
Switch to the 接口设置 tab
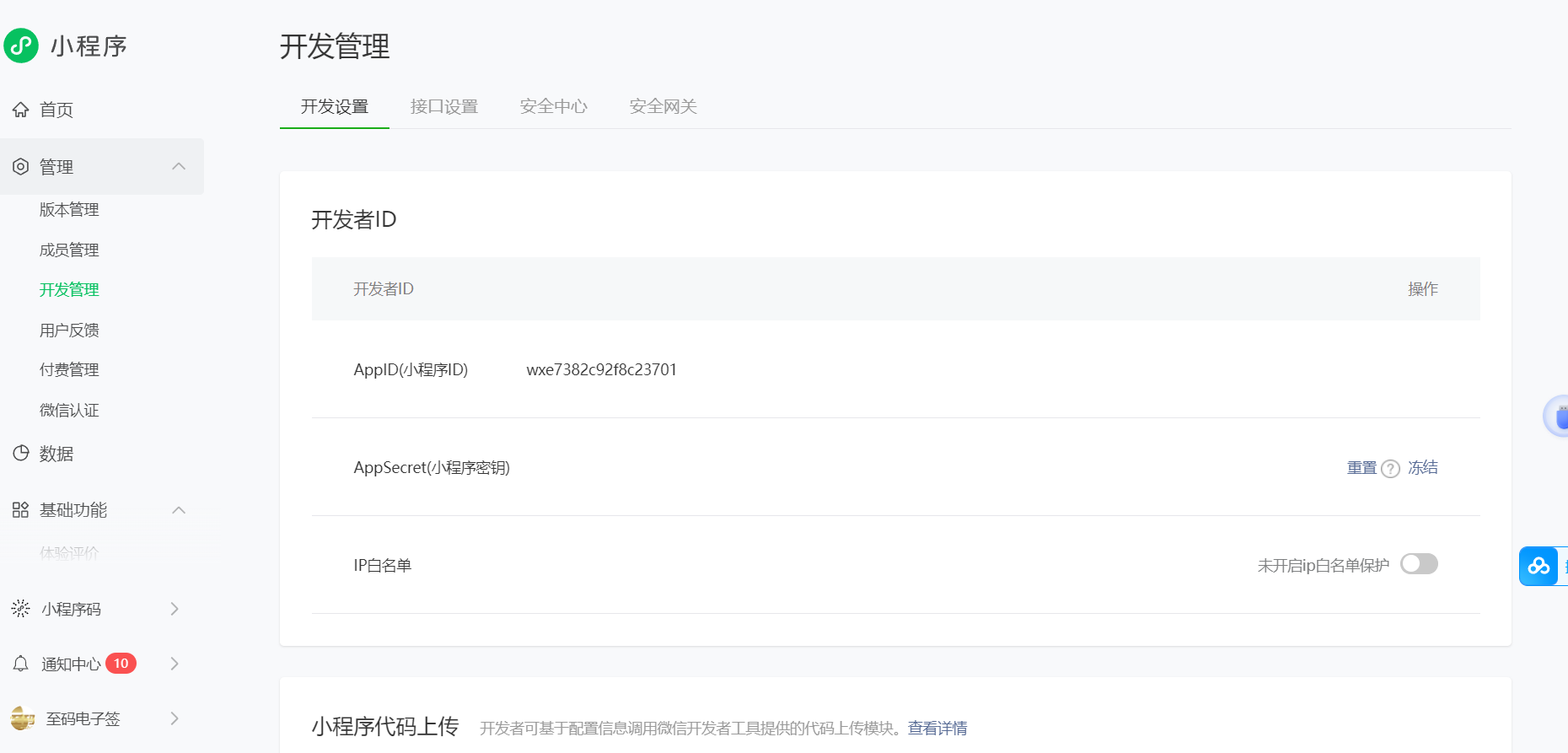point(444,106)
